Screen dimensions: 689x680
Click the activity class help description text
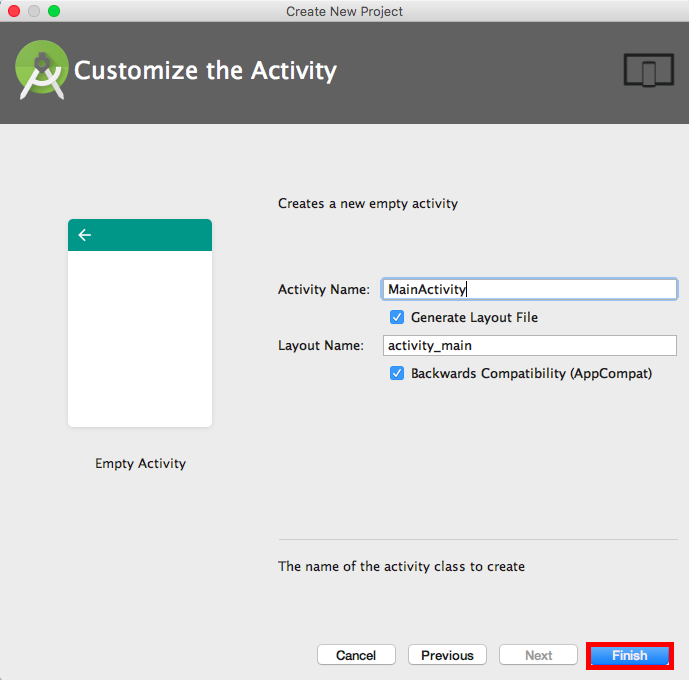click(x=401, y=566)
